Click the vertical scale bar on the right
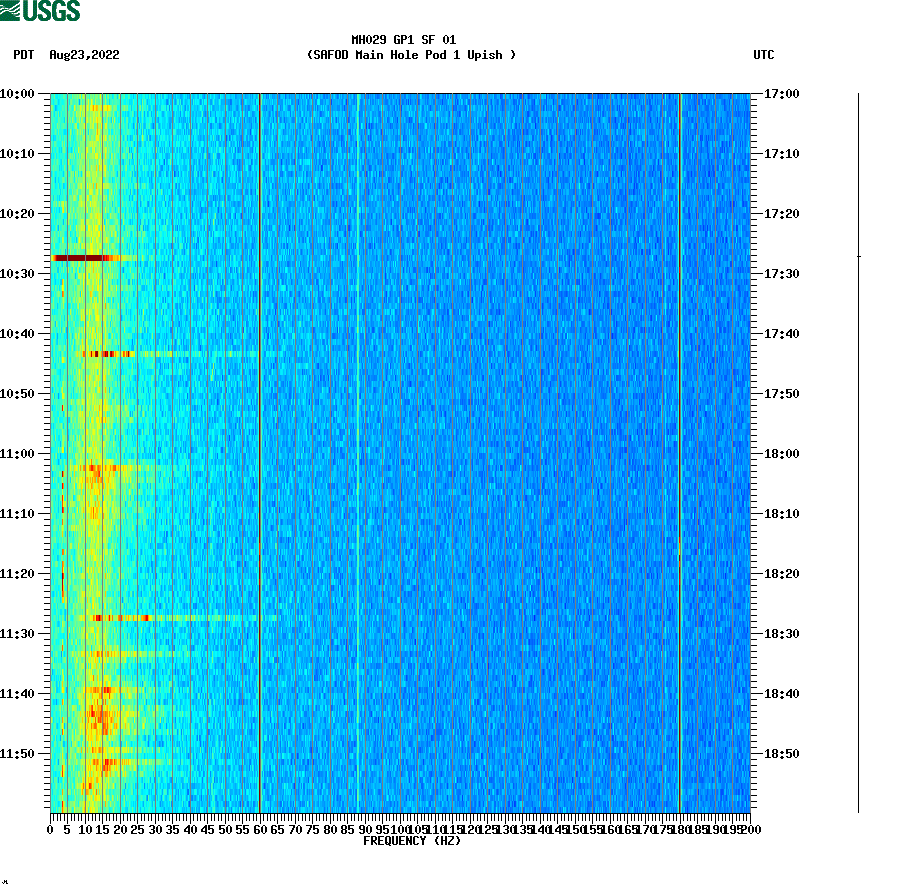Screen dimensions: 902x893 point(856,450)
